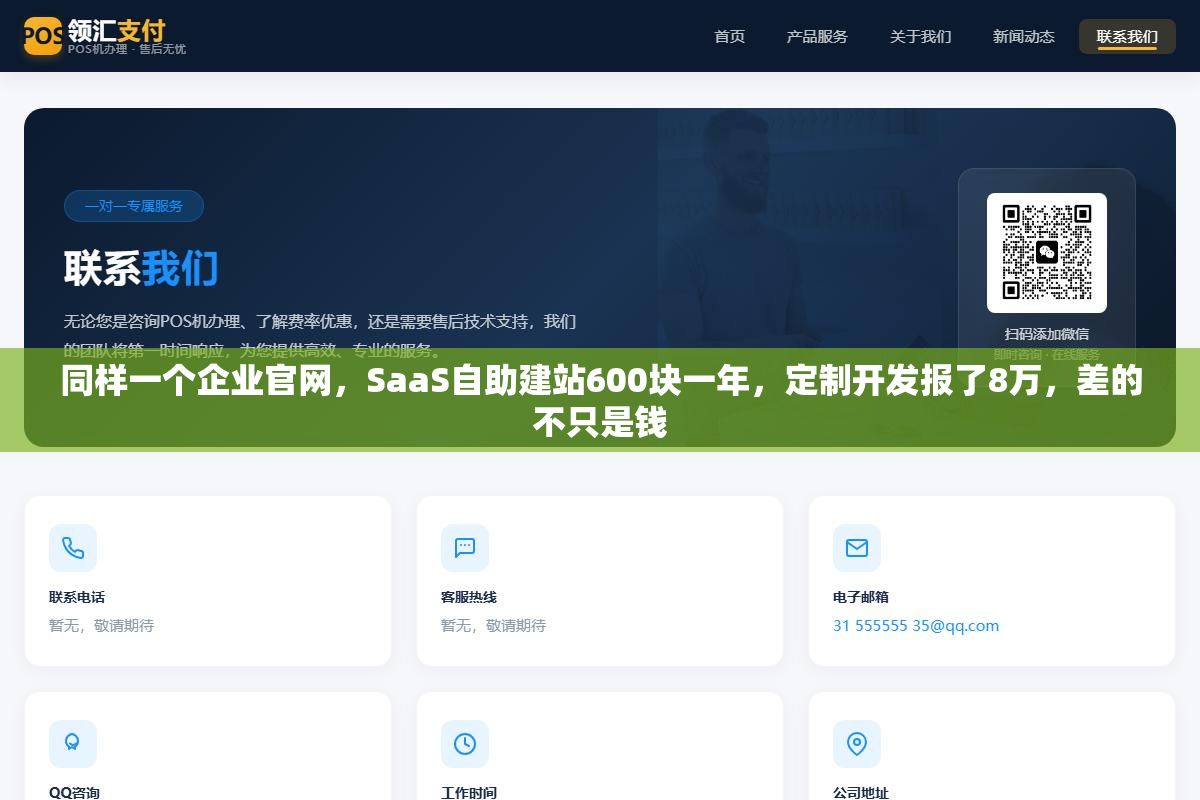Click the chat bubble icon above 客服热线
The height and width of the screenshot is (800, 1200).
(x=465, y=548)
